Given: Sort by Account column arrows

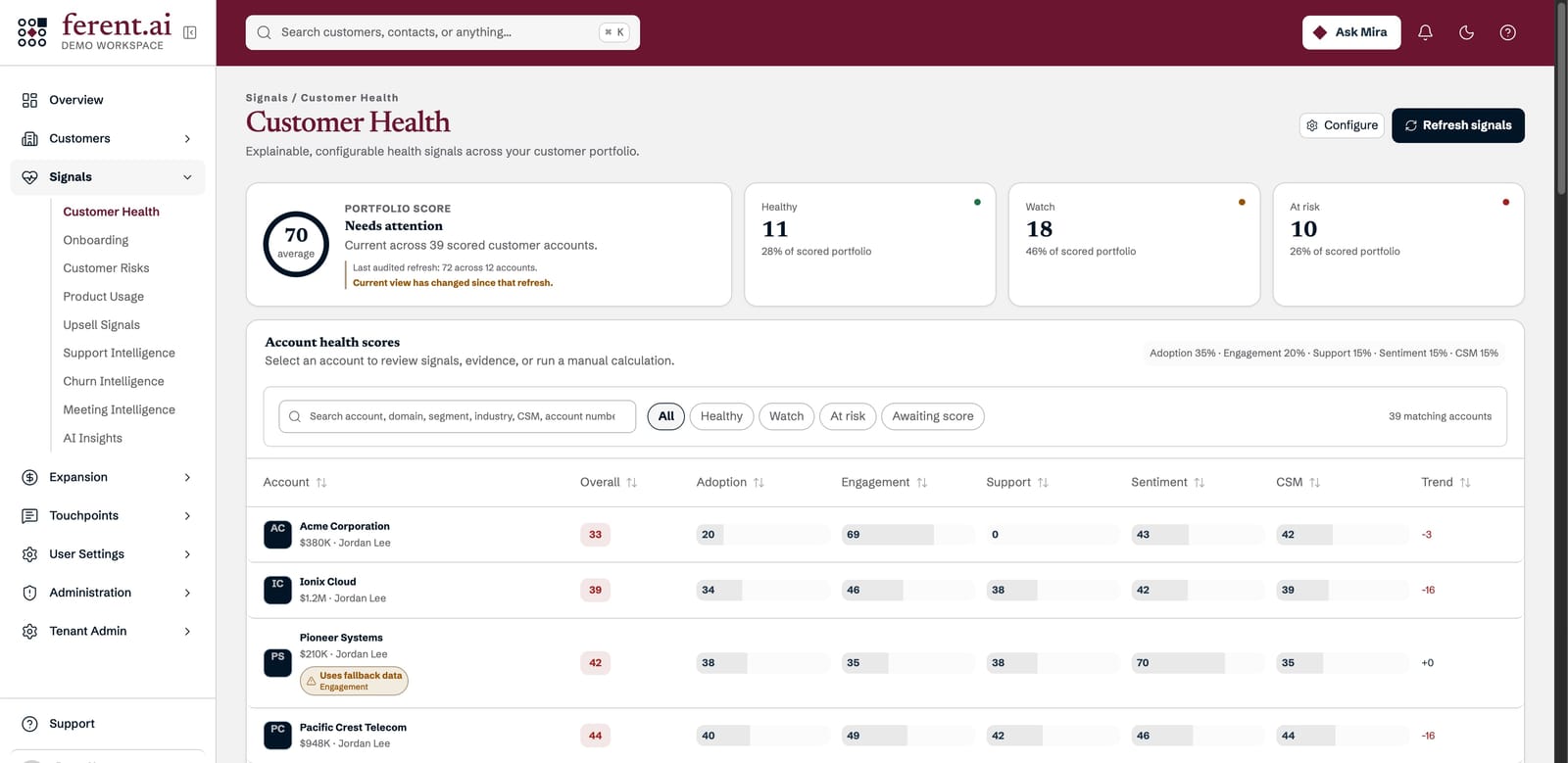Looking at the screenshot, I should pos(321,483).
